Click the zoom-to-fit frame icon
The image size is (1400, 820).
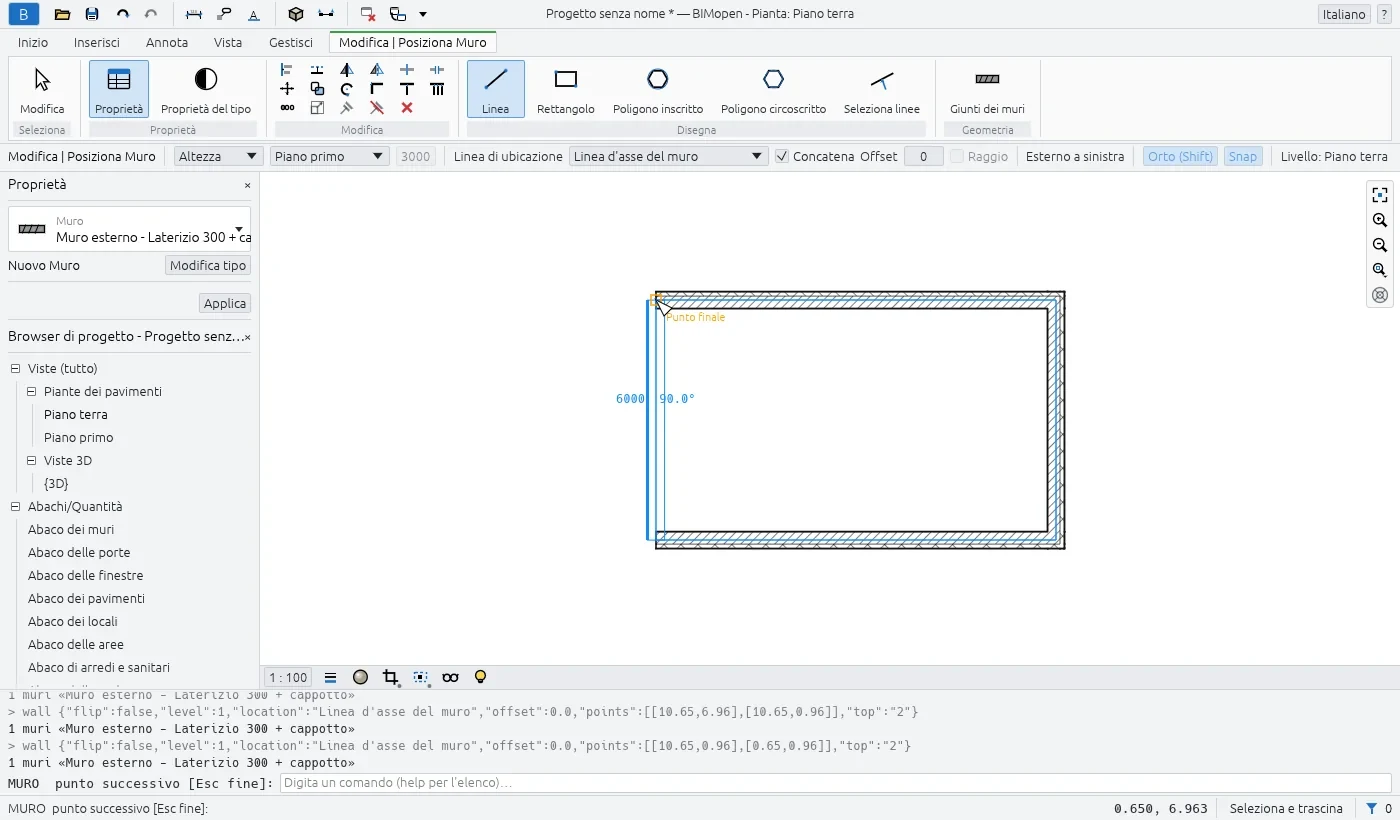click(x=1380, y=195)
